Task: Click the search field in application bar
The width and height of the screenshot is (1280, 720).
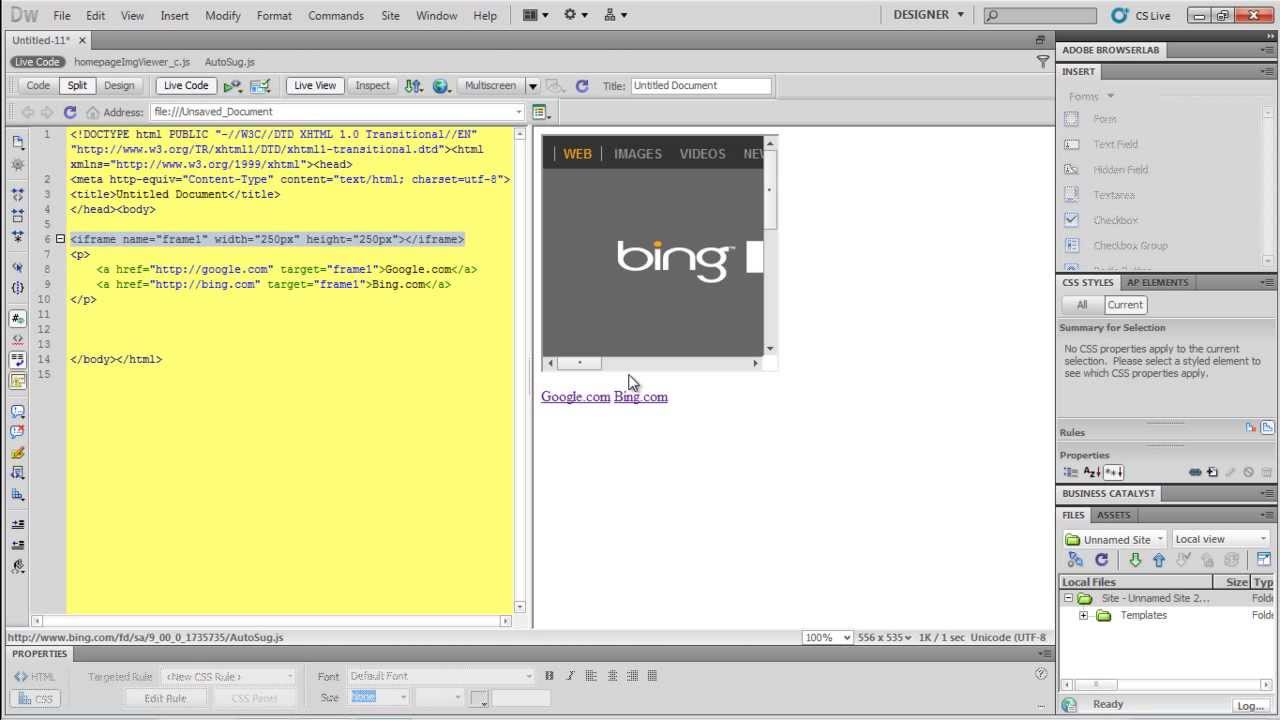Action: pyautogui.click(x=1040, y=15)
